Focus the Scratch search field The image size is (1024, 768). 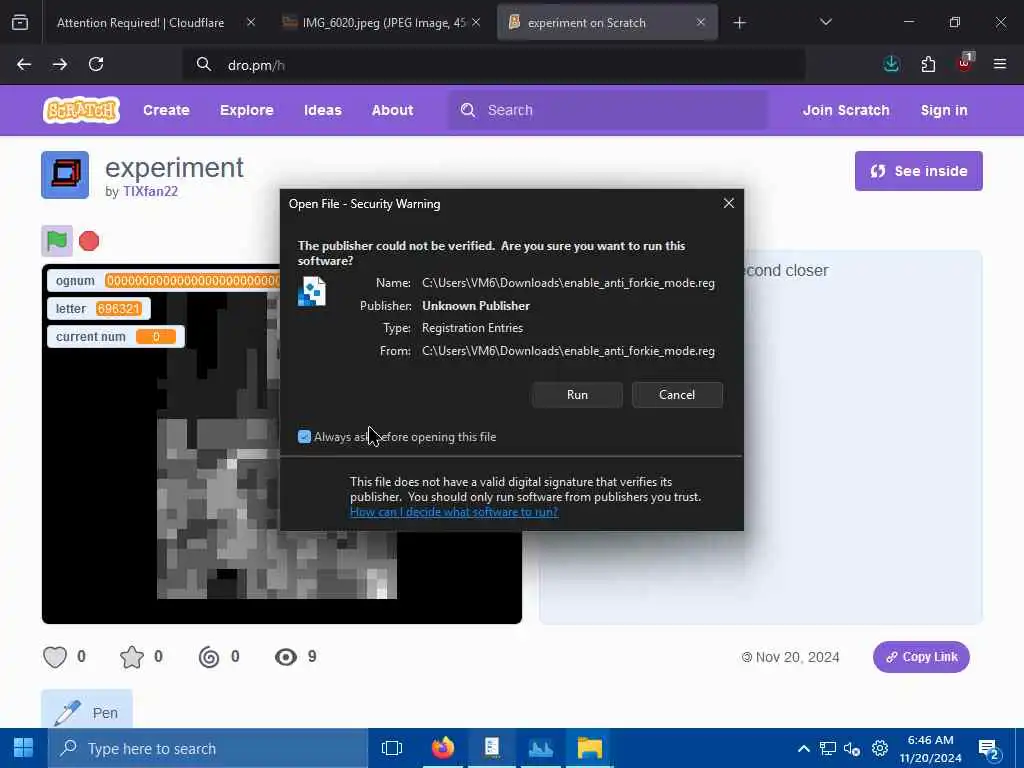click(607, 110)
